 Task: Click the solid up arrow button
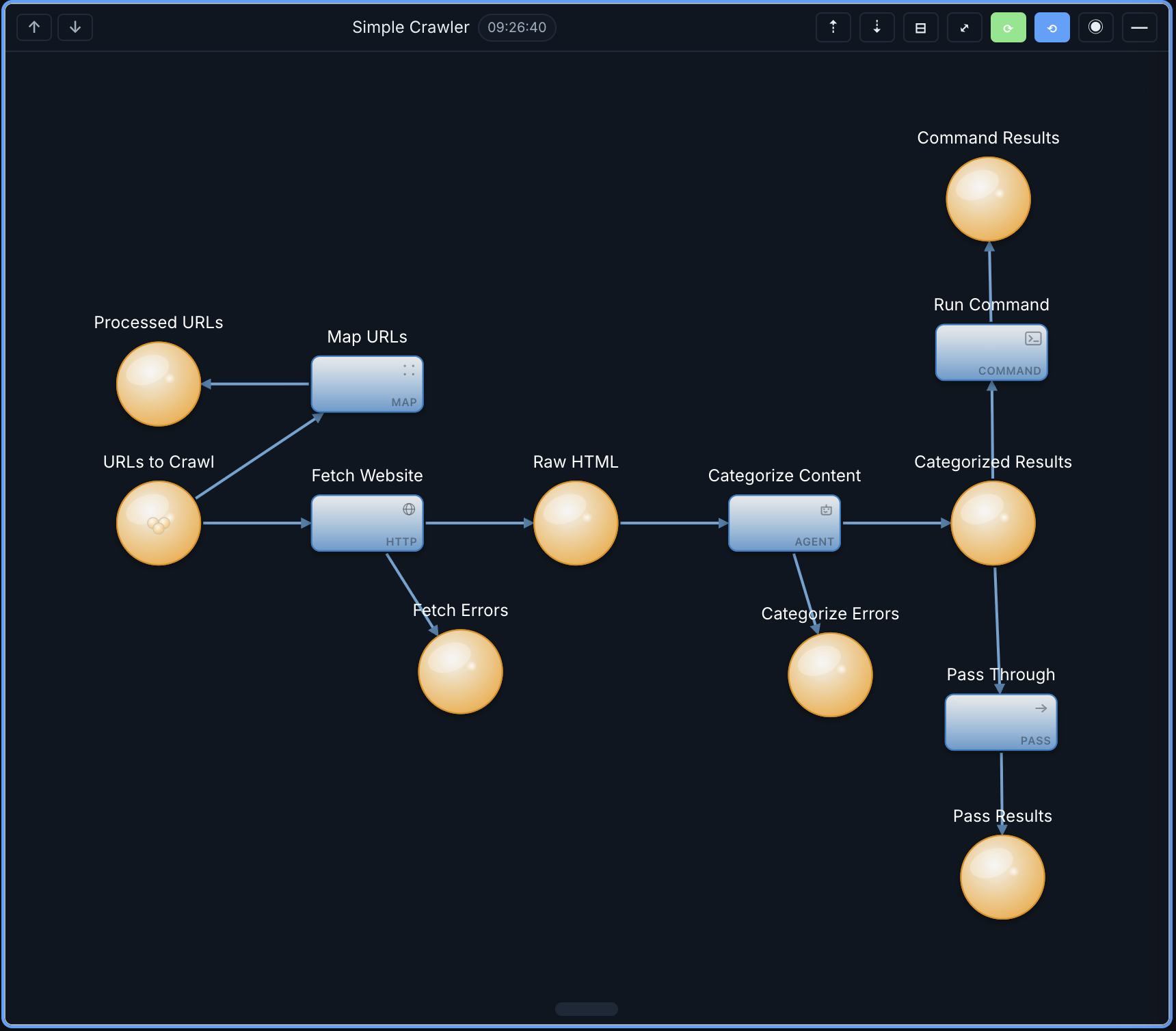tap(34, 27)
